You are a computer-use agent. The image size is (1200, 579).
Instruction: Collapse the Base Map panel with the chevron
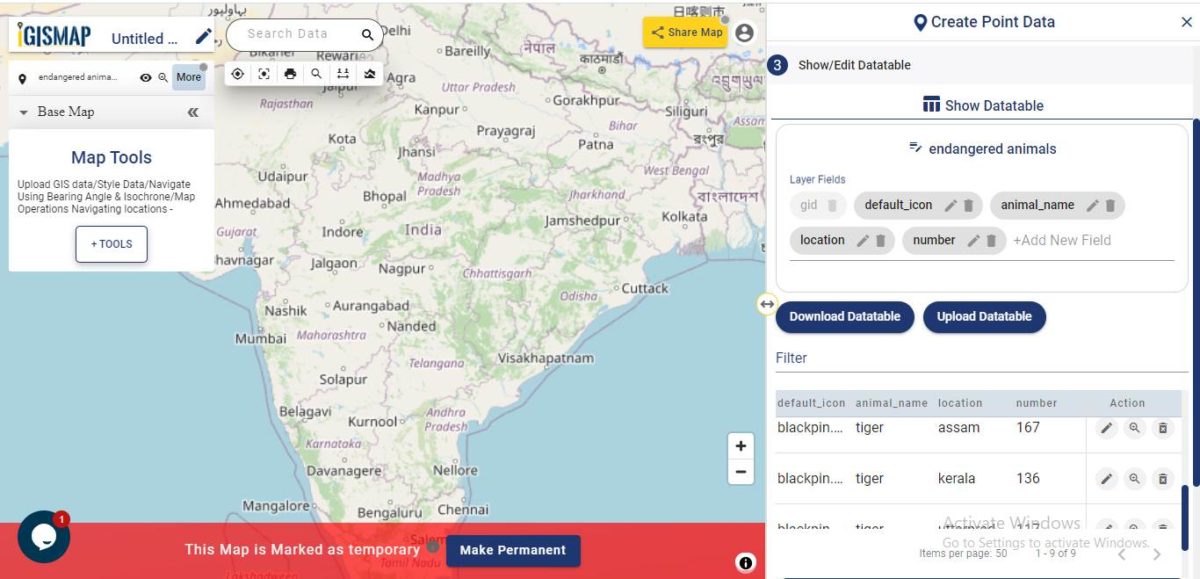pos(191,113)
